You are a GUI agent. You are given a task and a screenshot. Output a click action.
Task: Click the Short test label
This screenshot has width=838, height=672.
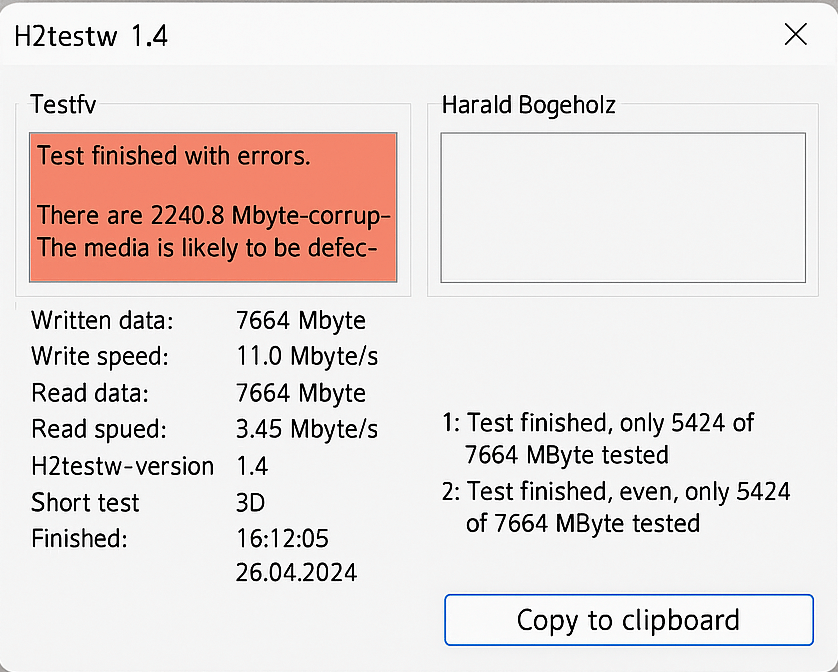pyautogui.click(x=85, y=502)
